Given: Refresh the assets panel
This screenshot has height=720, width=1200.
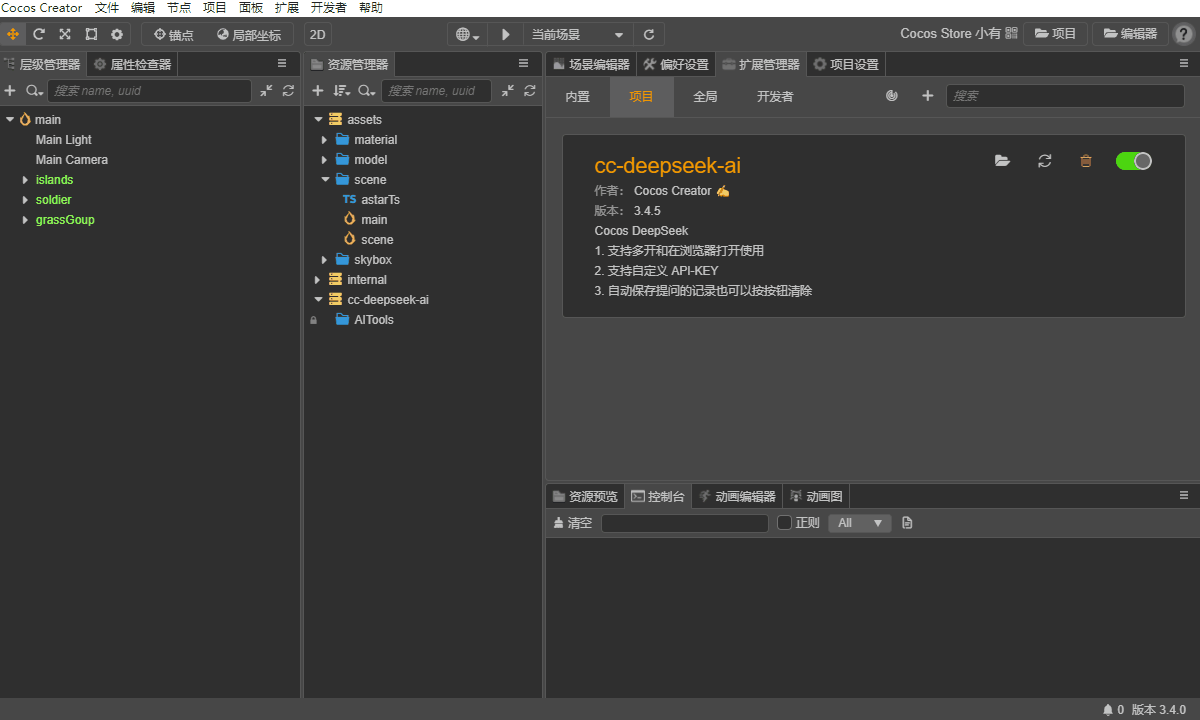Looking at the screenshot, I should click(530, 91).
